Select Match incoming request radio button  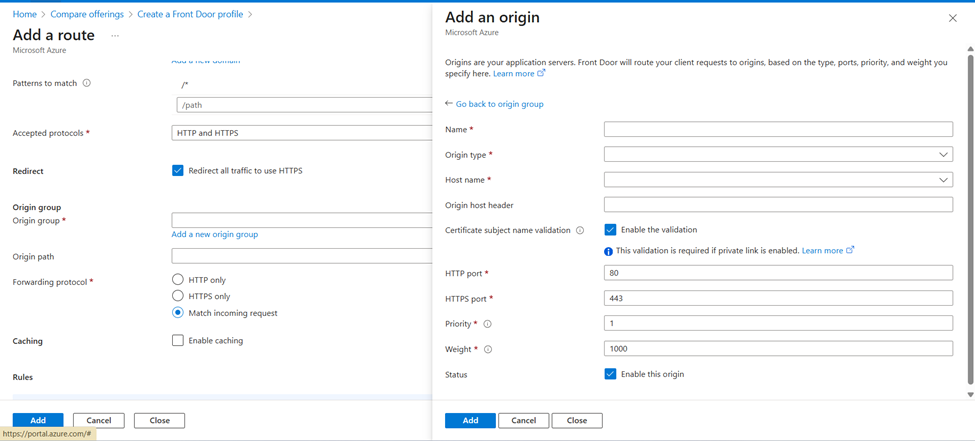pos(178,313)
